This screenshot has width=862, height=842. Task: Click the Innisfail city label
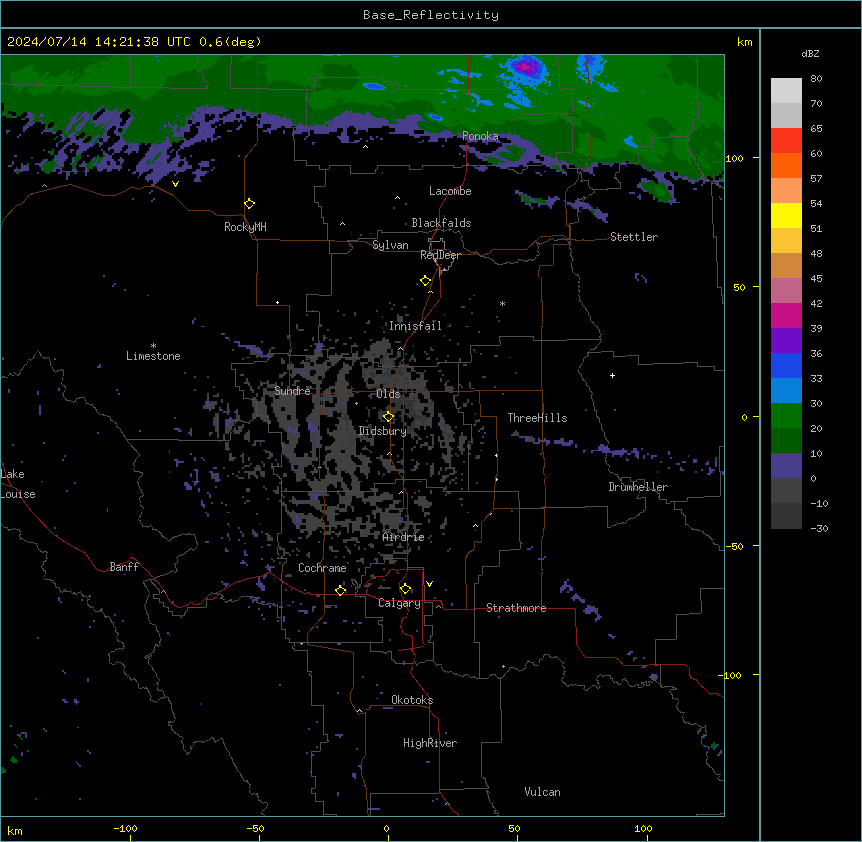(415, 326)
